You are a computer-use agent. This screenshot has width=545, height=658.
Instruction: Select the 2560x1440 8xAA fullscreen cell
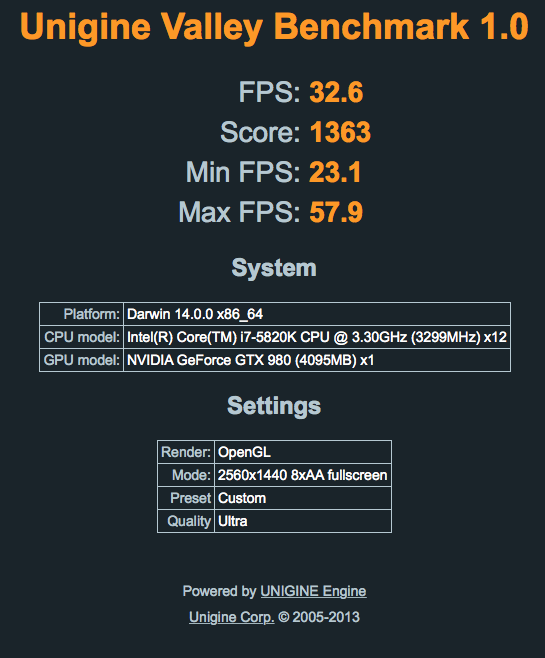click(x=303, y=475)
